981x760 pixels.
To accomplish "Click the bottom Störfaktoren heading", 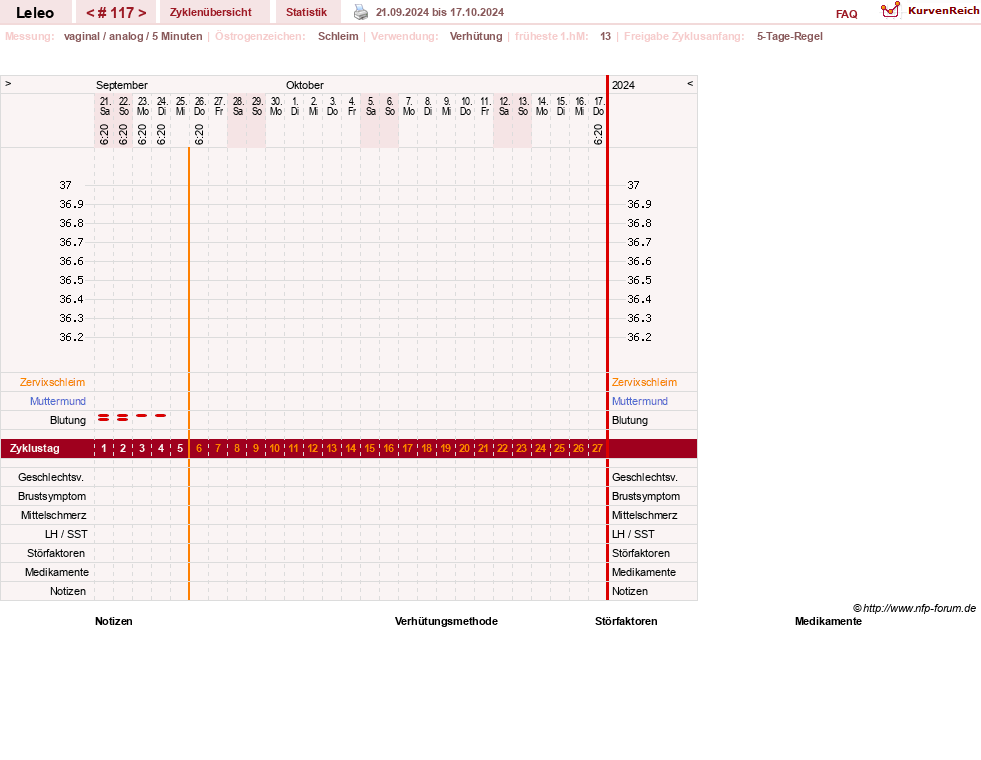I will pos(626,621).
